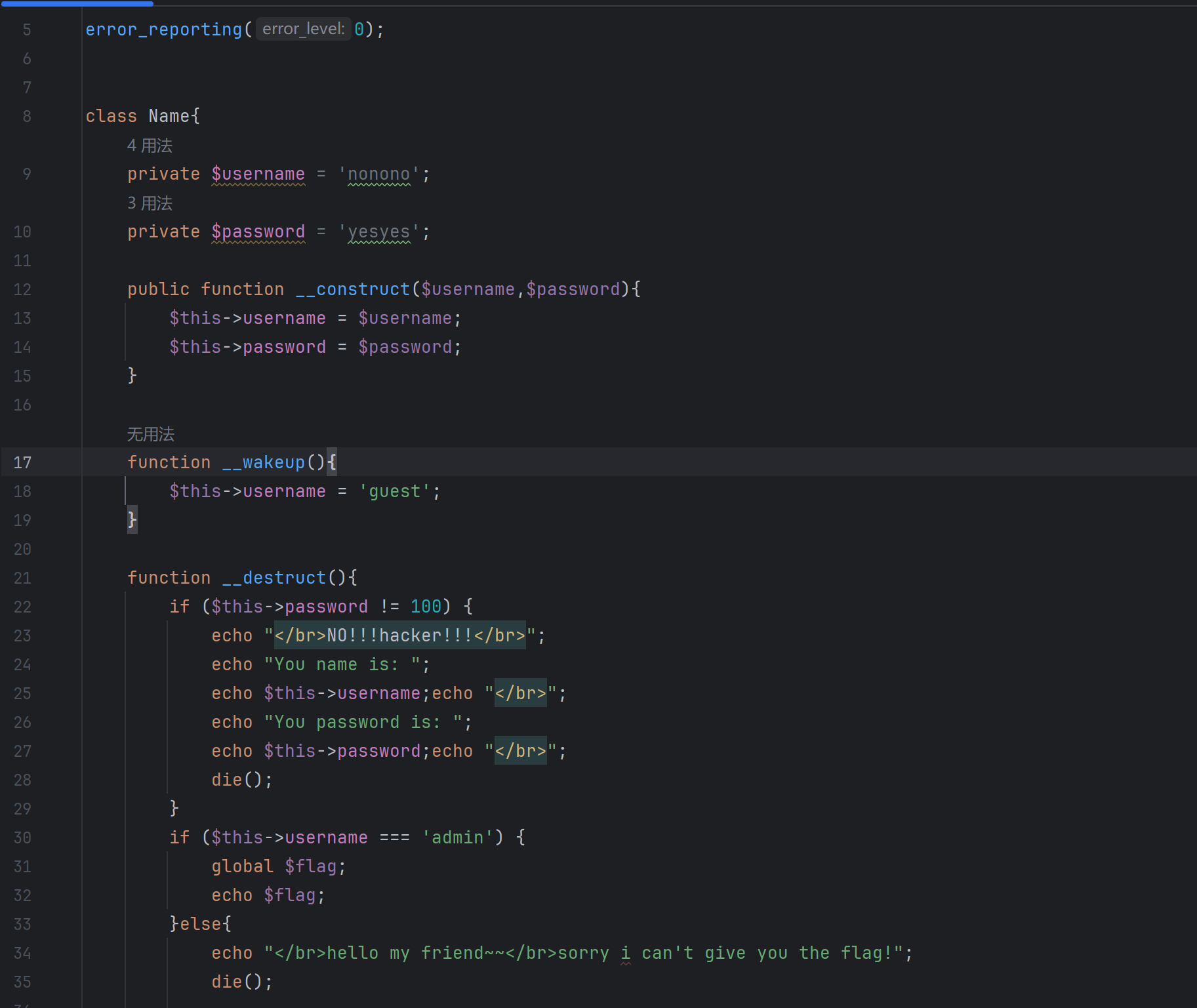Screen dimensions: 1197x1008
Task: Click line number 21 in the gutter
Action: coord(22,578)
